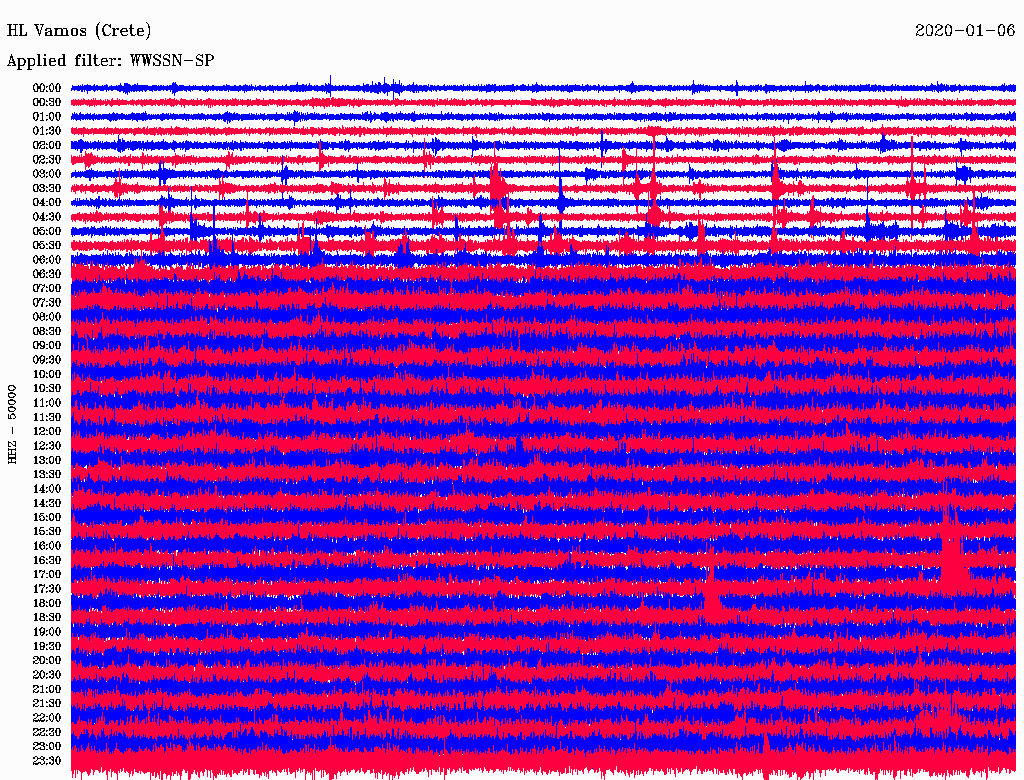Click the 14:00 time label
This screenshot has width=1024, height=780.
coord(47,489)
